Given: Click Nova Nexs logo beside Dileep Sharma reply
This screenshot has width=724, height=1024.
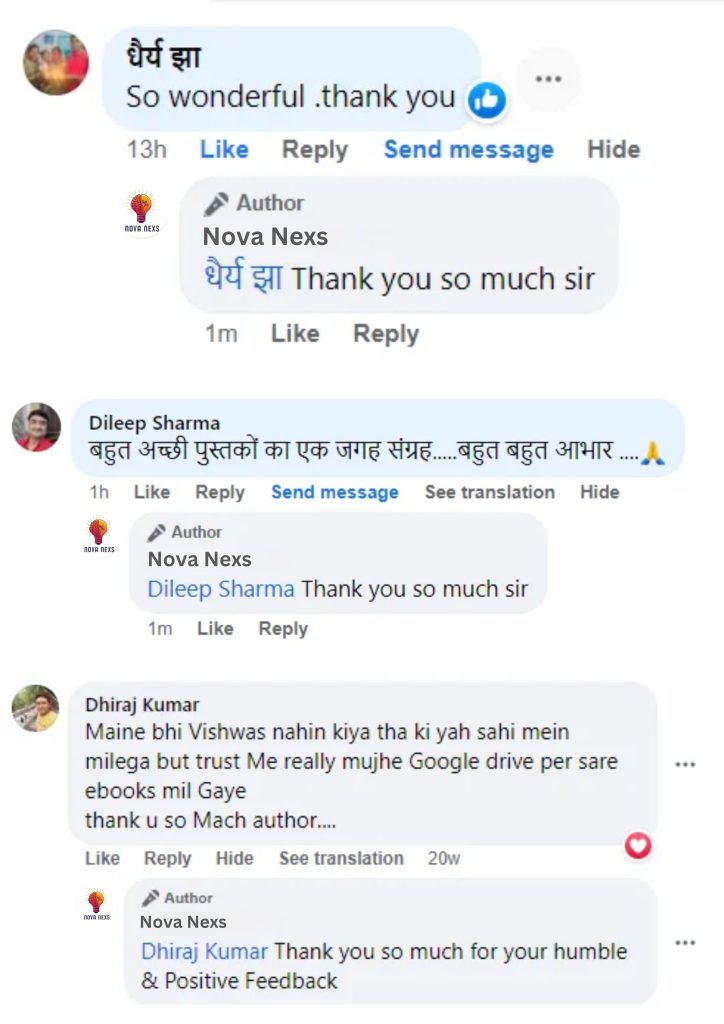Looking at the screenshot, I should 99,535.
